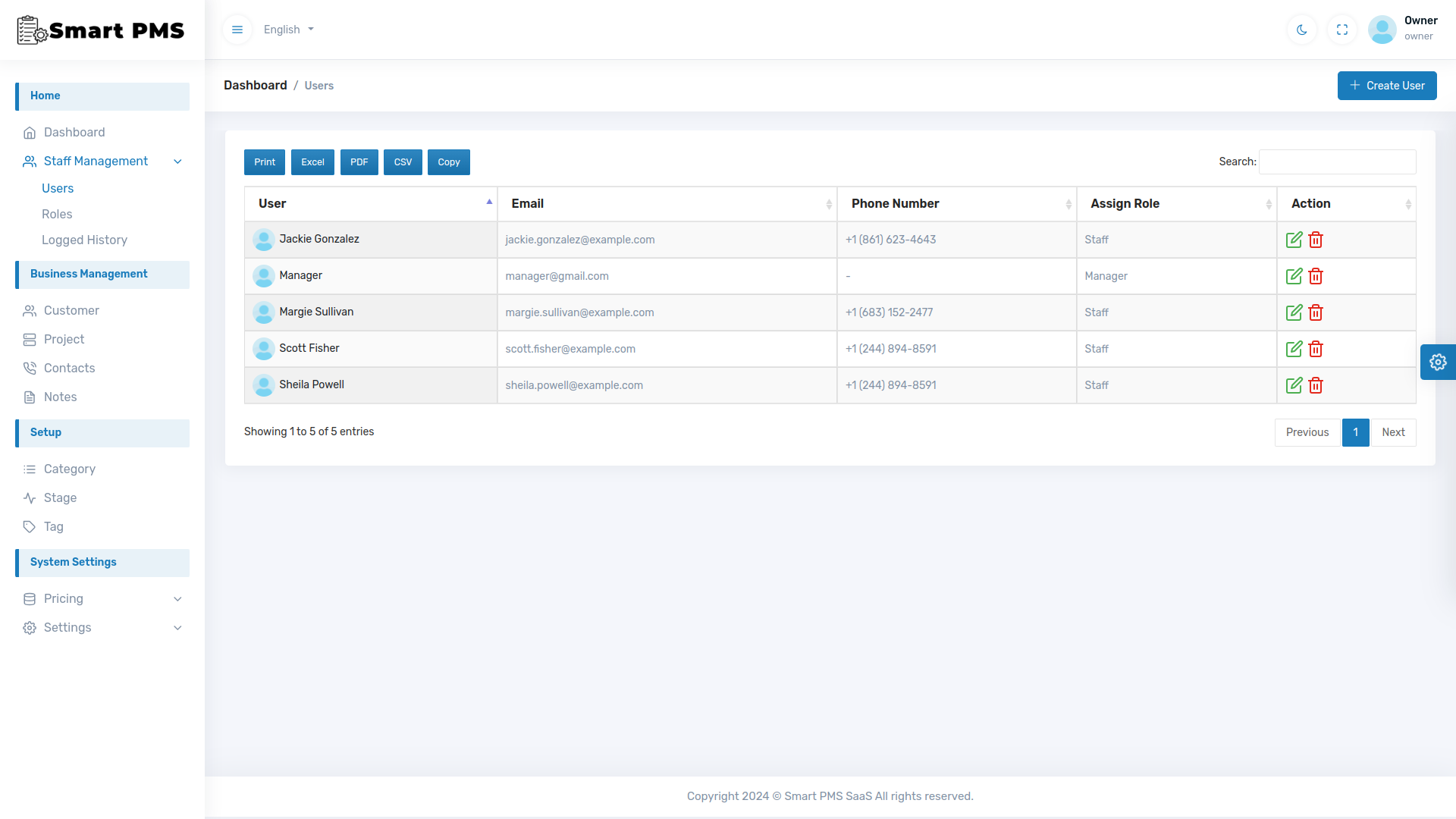1456x819 pixels.
Task: Sort table by clicking User column arrow
Action: click(x=489, y=202)
